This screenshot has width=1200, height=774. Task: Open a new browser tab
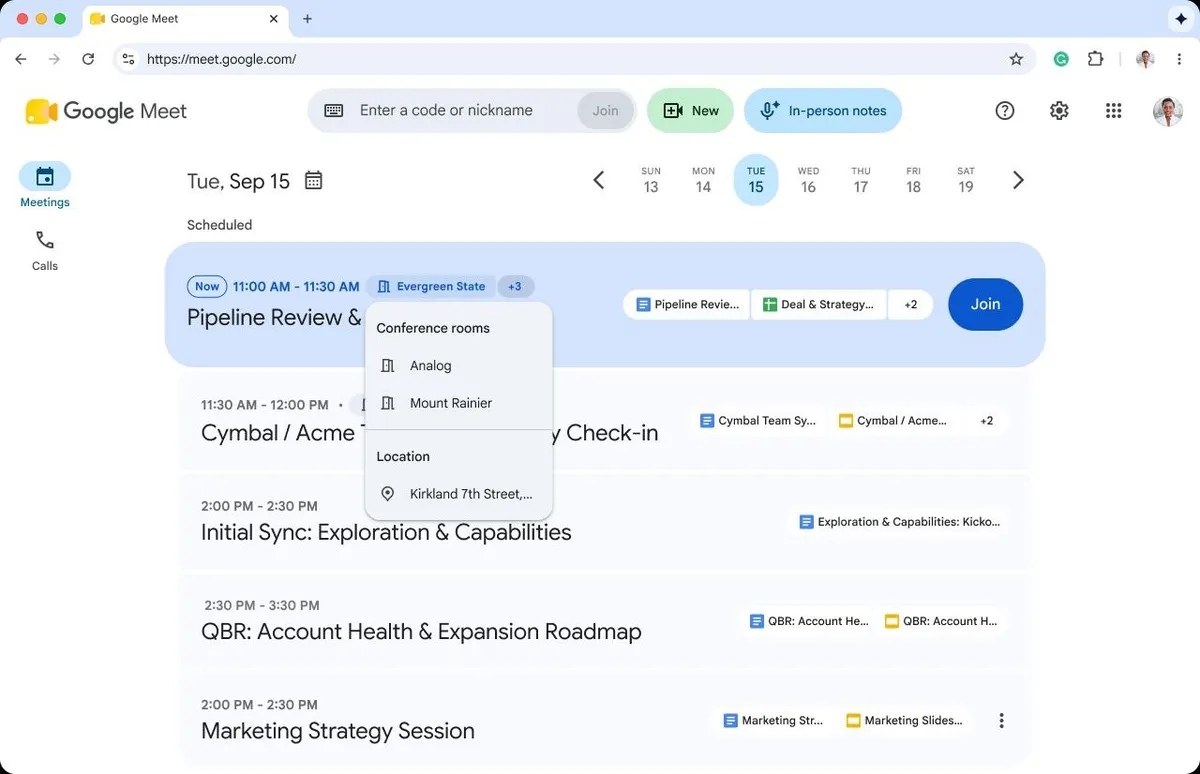[307, 19]
